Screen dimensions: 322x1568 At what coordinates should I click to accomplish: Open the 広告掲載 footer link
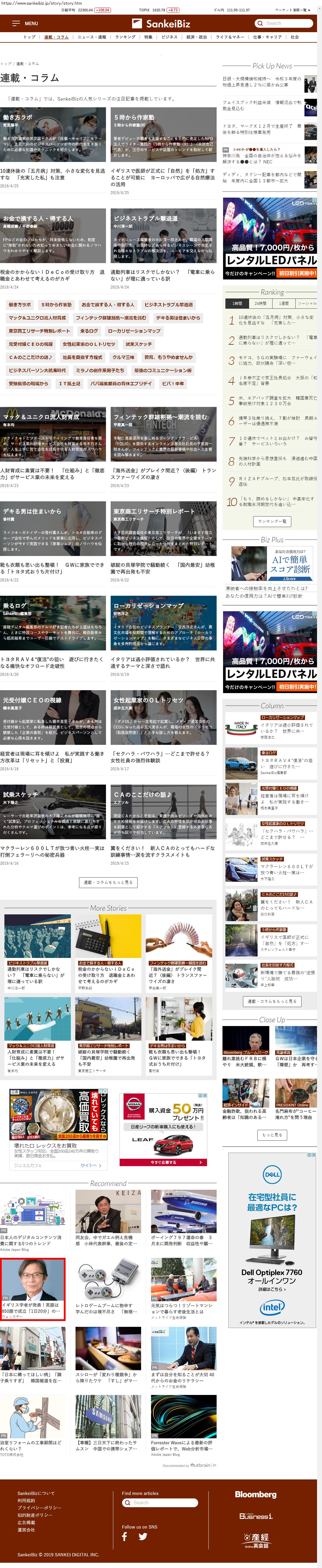click(26, 1522)
